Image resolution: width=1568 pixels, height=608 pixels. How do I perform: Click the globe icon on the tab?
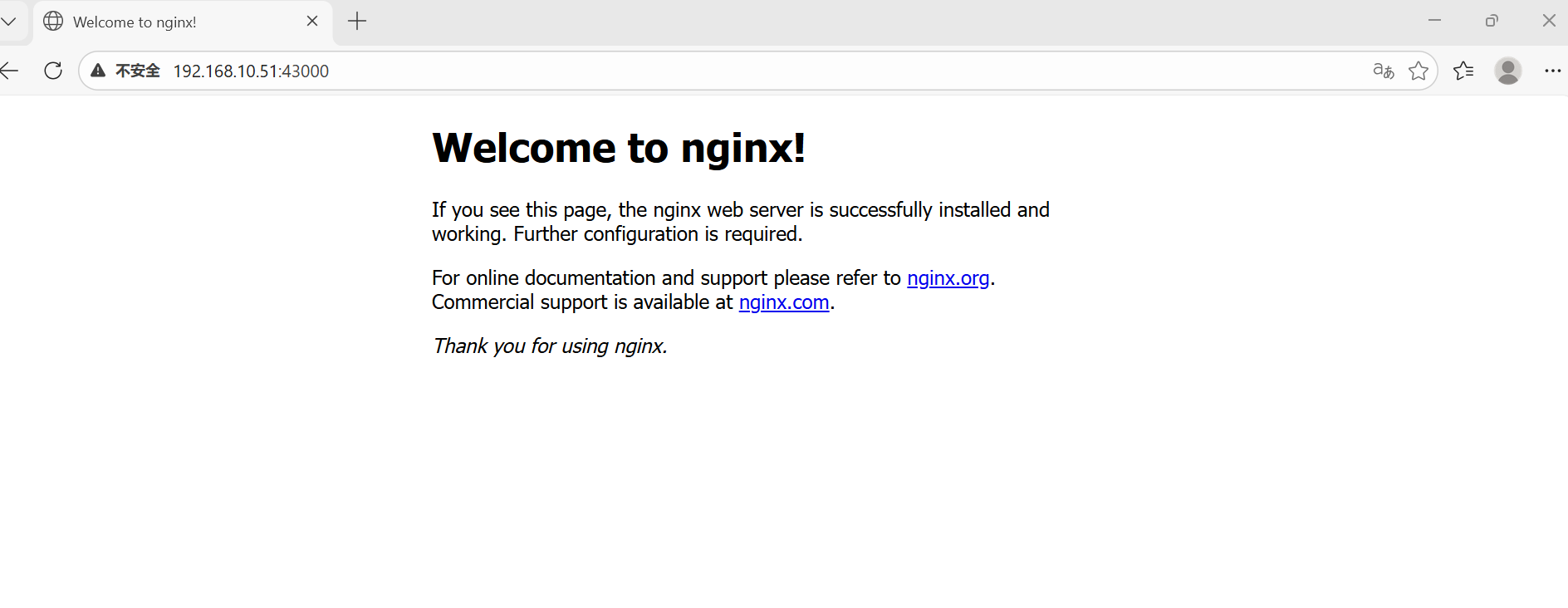pyautogui.click(x=53, y=22)
